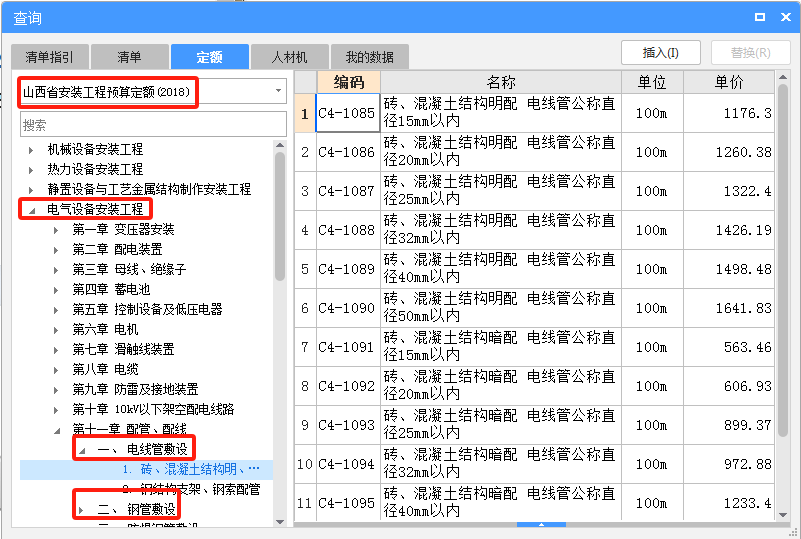
Task: Click price cell 1641.83
Action: (x=728, y=308)
